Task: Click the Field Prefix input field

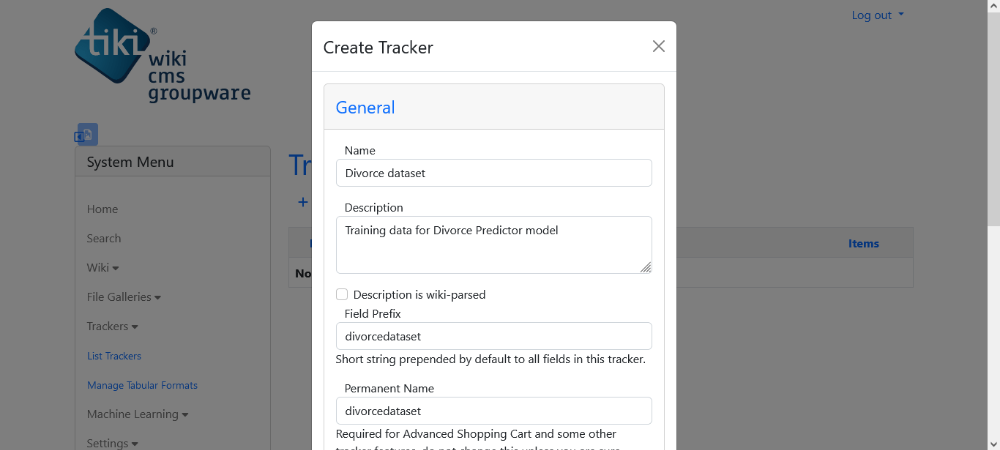Action: [494, 336]
